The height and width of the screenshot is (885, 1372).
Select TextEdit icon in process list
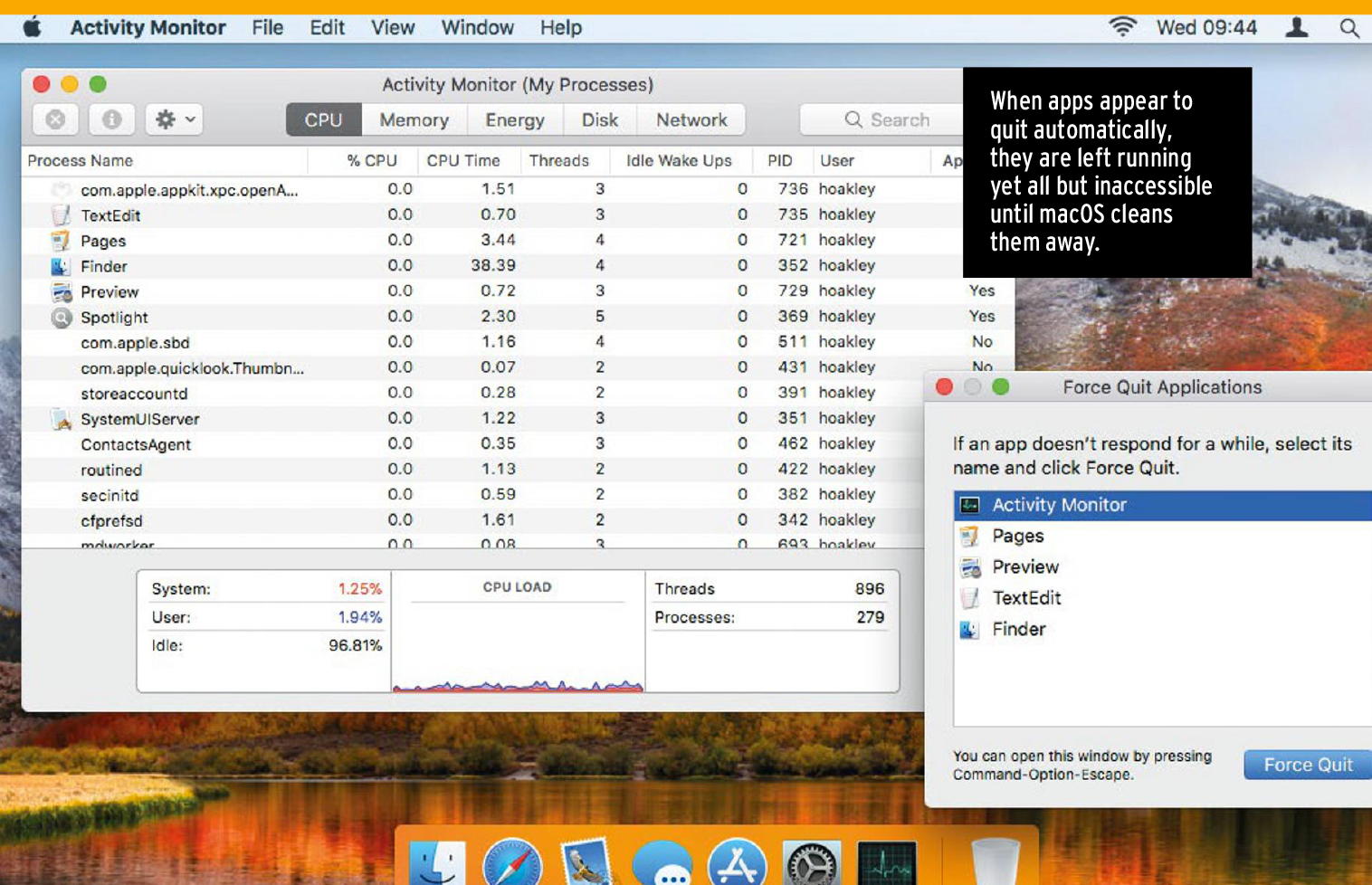(x=61, y=214)
